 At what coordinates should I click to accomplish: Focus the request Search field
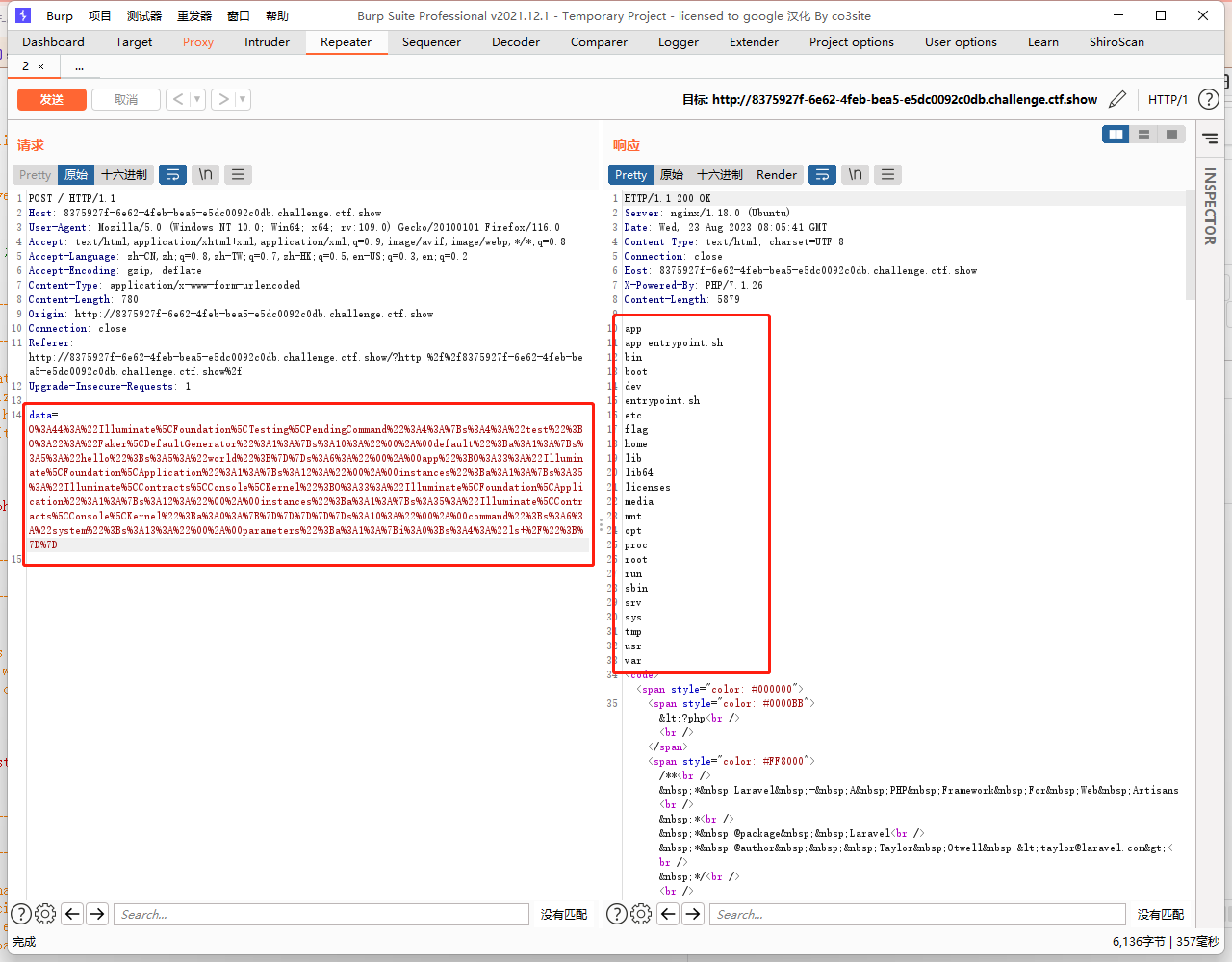click(x=321, y=914)
